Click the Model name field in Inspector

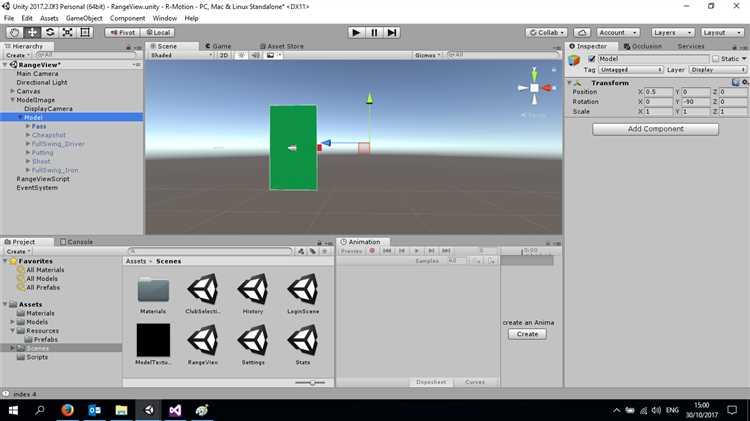[653, 59]
